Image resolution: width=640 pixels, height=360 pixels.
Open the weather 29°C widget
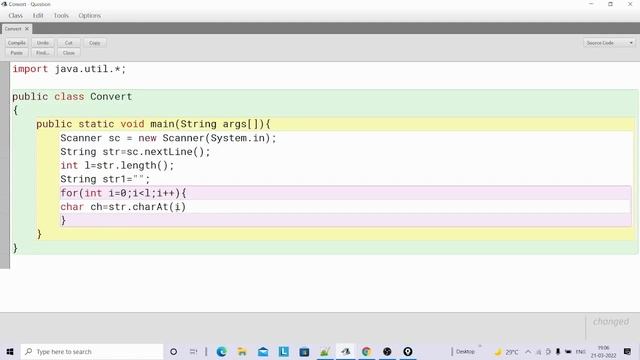[506, 351]
